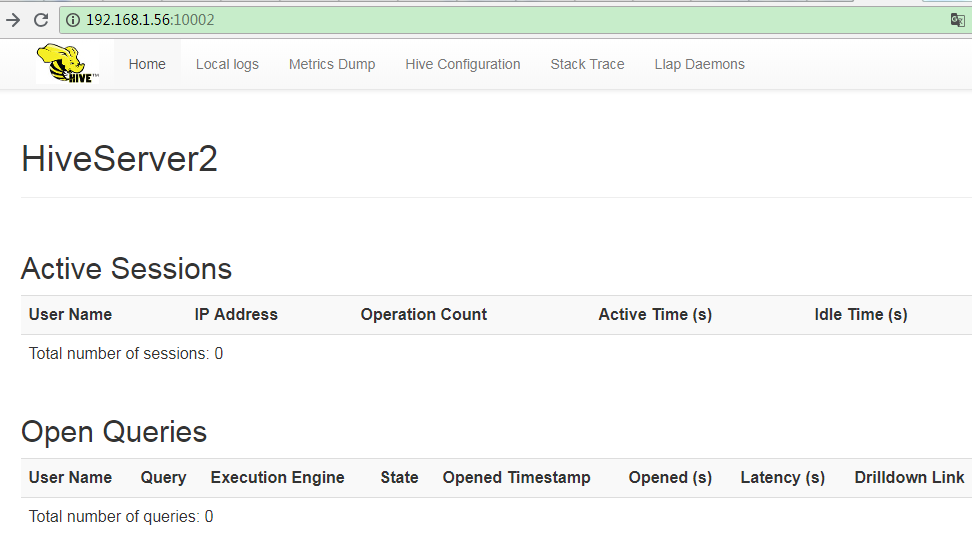View the Stack Trace page
This screenshot has height=559, width=972.
587,64
